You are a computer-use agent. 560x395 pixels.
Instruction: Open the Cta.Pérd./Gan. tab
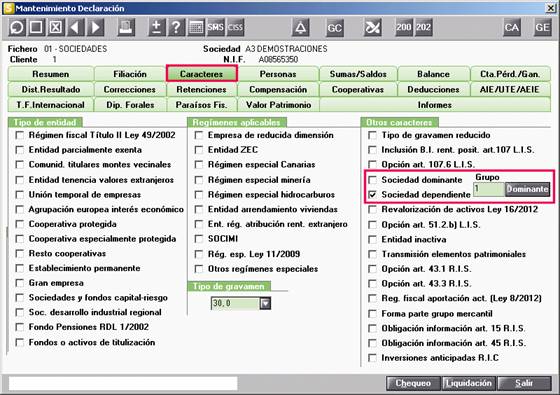[510, 74]
